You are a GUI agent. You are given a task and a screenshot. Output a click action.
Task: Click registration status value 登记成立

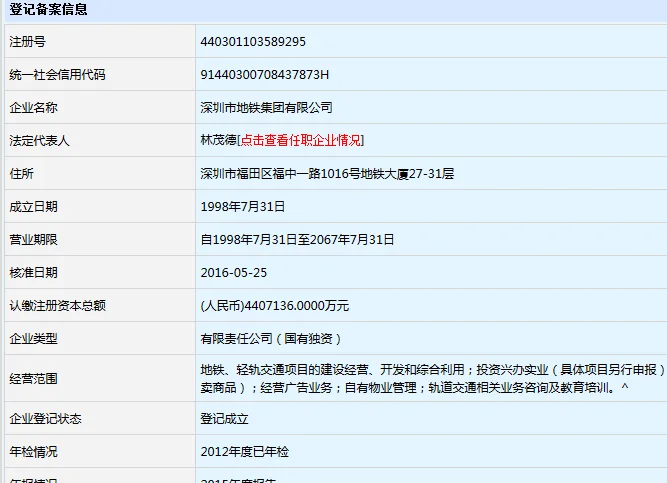coord(224,419)
